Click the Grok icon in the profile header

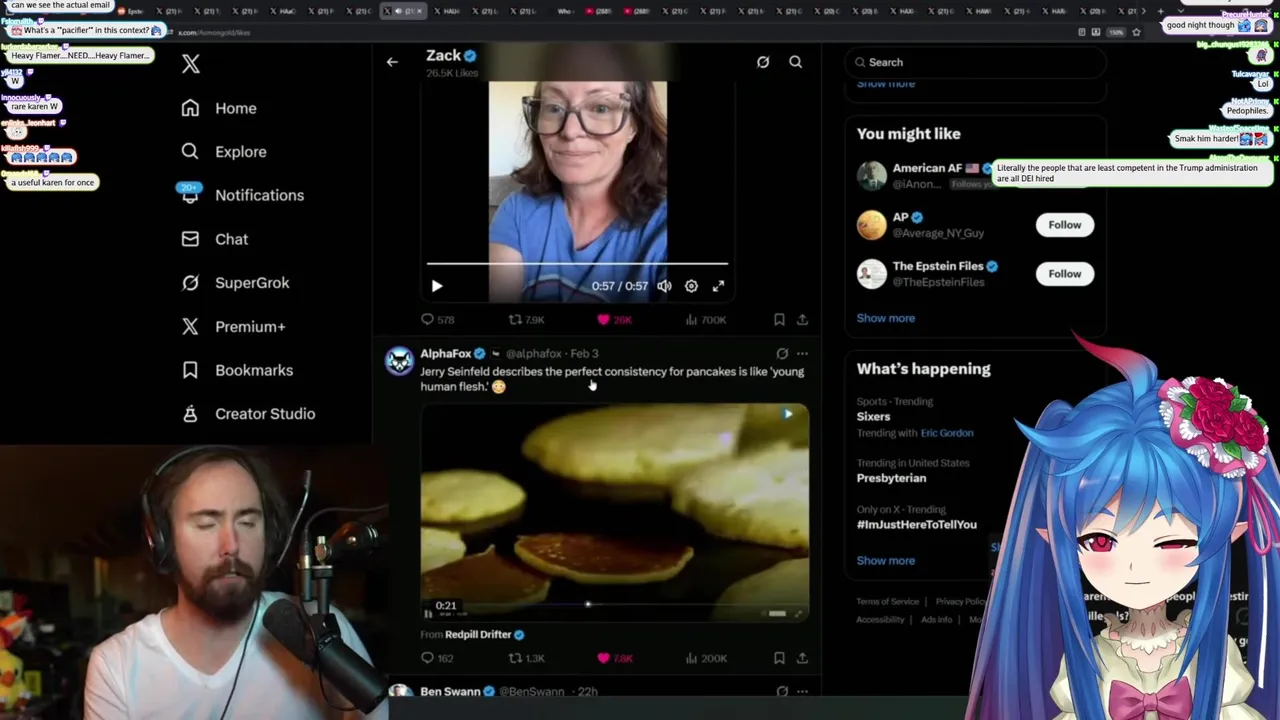tap(763, 62)
